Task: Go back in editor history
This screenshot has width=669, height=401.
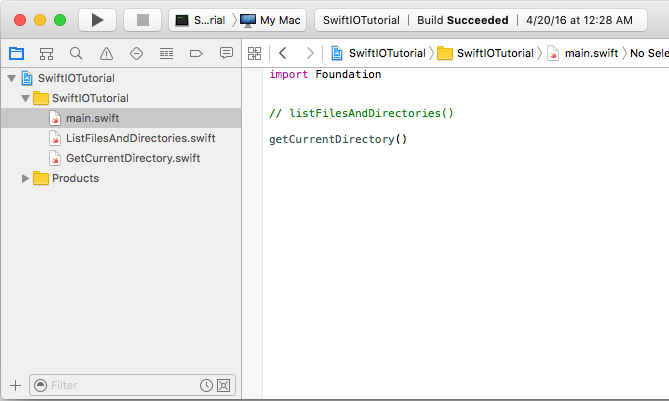Action: coord(282,53)
